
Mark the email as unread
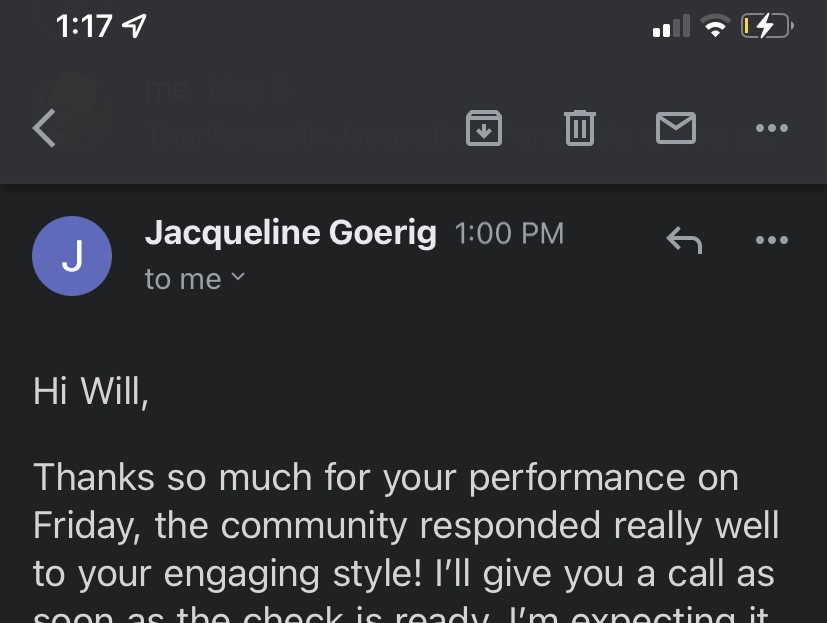(676, 127)
